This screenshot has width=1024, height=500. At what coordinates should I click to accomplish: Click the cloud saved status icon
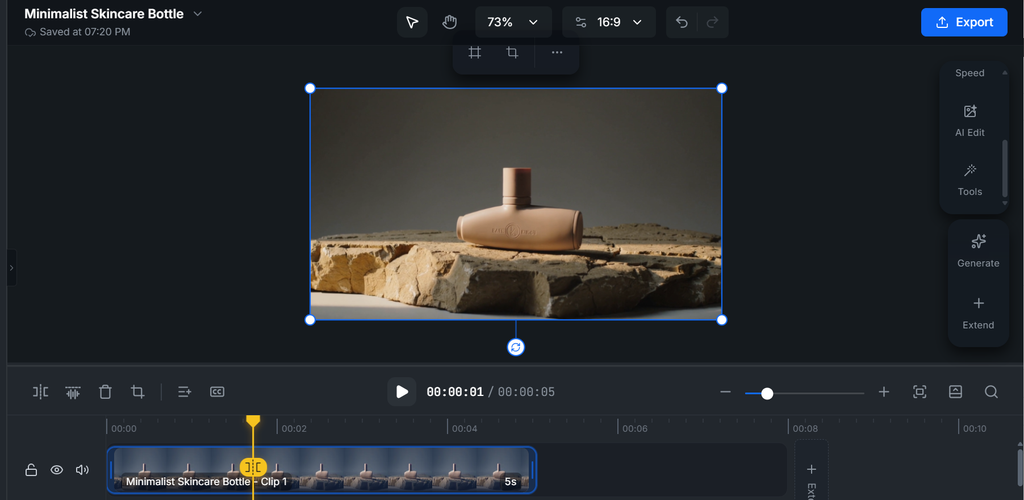[x=30, y=32]
